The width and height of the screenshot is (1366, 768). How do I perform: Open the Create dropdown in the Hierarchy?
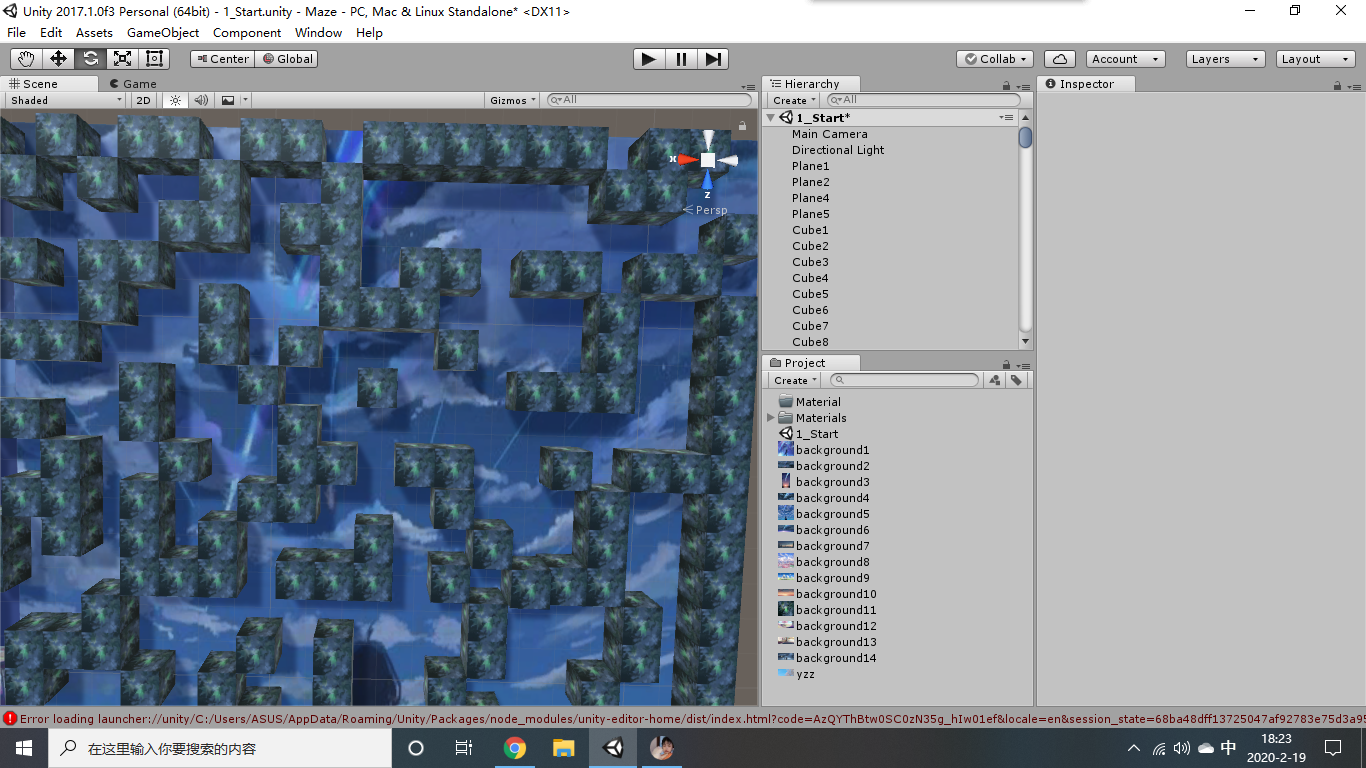tap(792, 100)
